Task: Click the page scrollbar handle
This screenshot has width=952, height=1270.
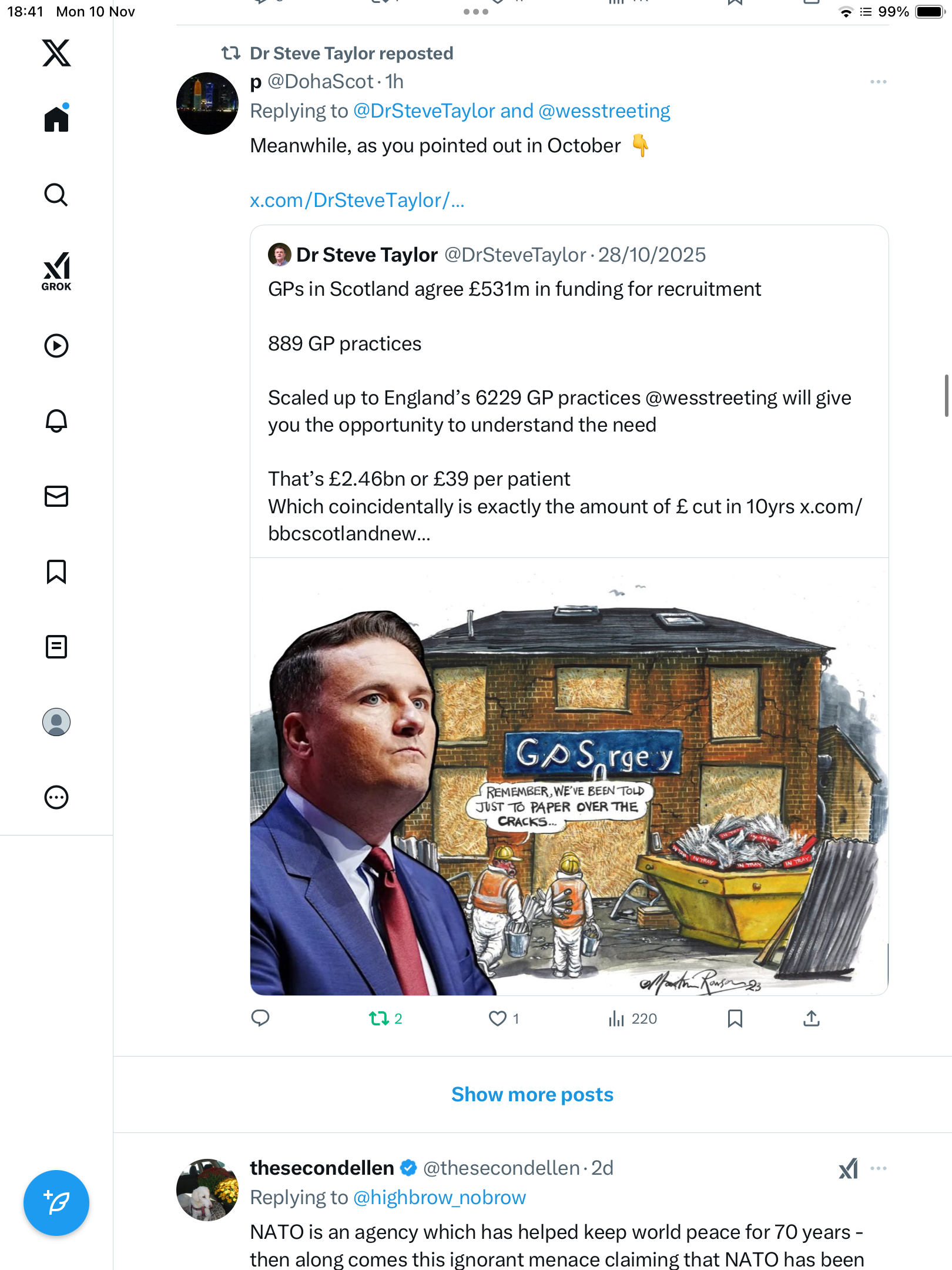Action: (946, 395)
